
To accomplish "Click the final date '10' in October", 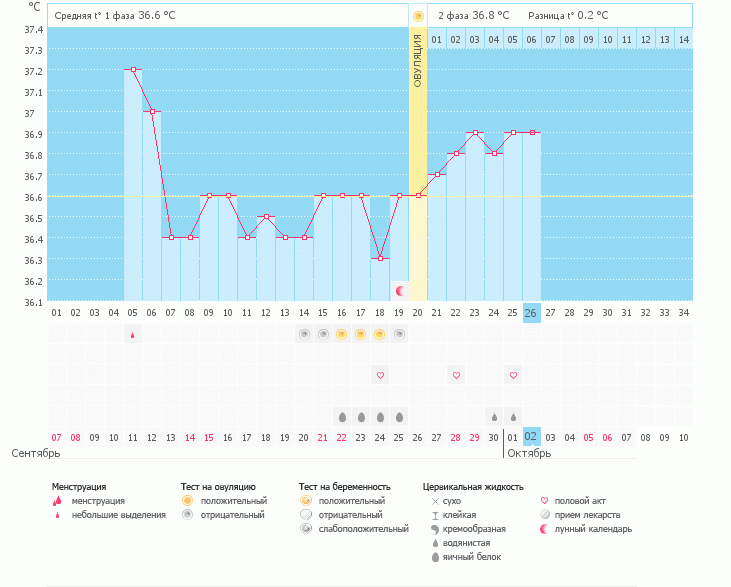I will (x=683, y=438).
